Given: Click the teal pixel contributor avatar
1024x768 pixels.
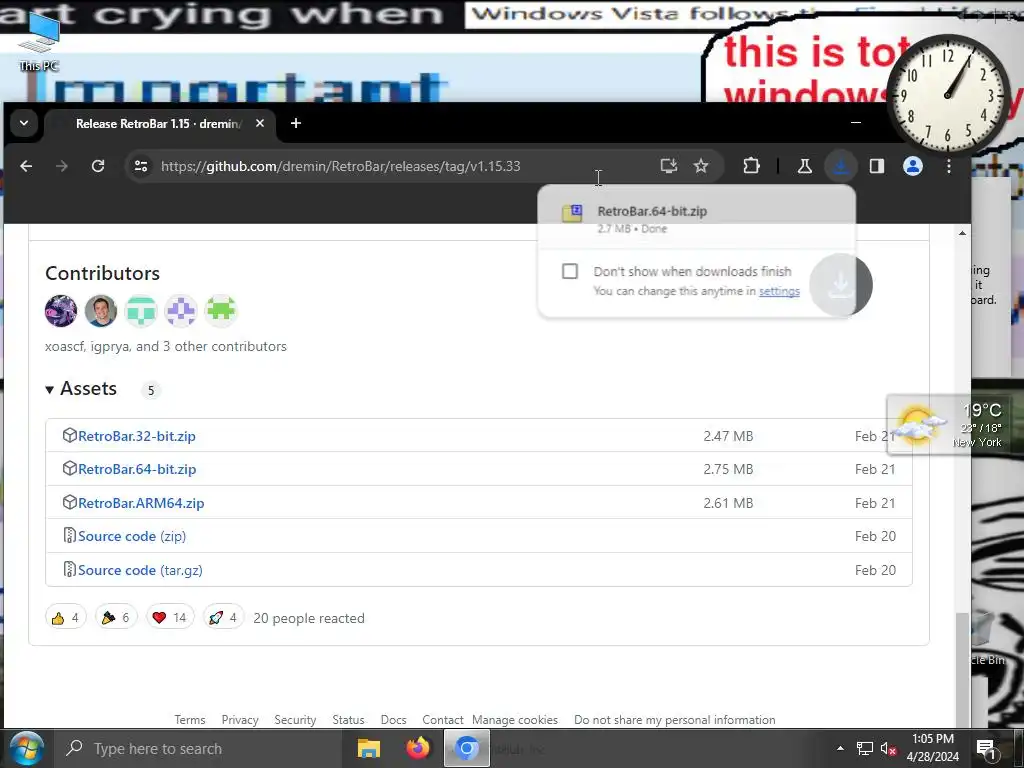Looking at the screenshot, I should click(x=141, y=310).
